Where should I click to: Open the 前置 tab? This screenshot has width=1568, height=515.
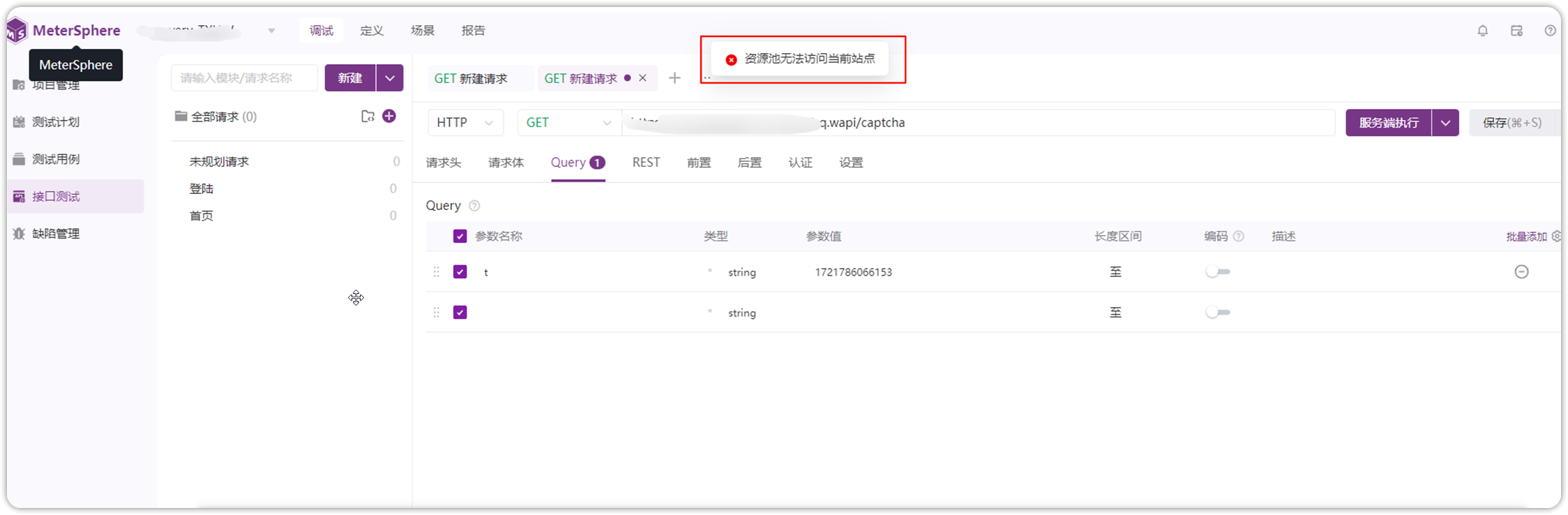(x=699, y=163)
